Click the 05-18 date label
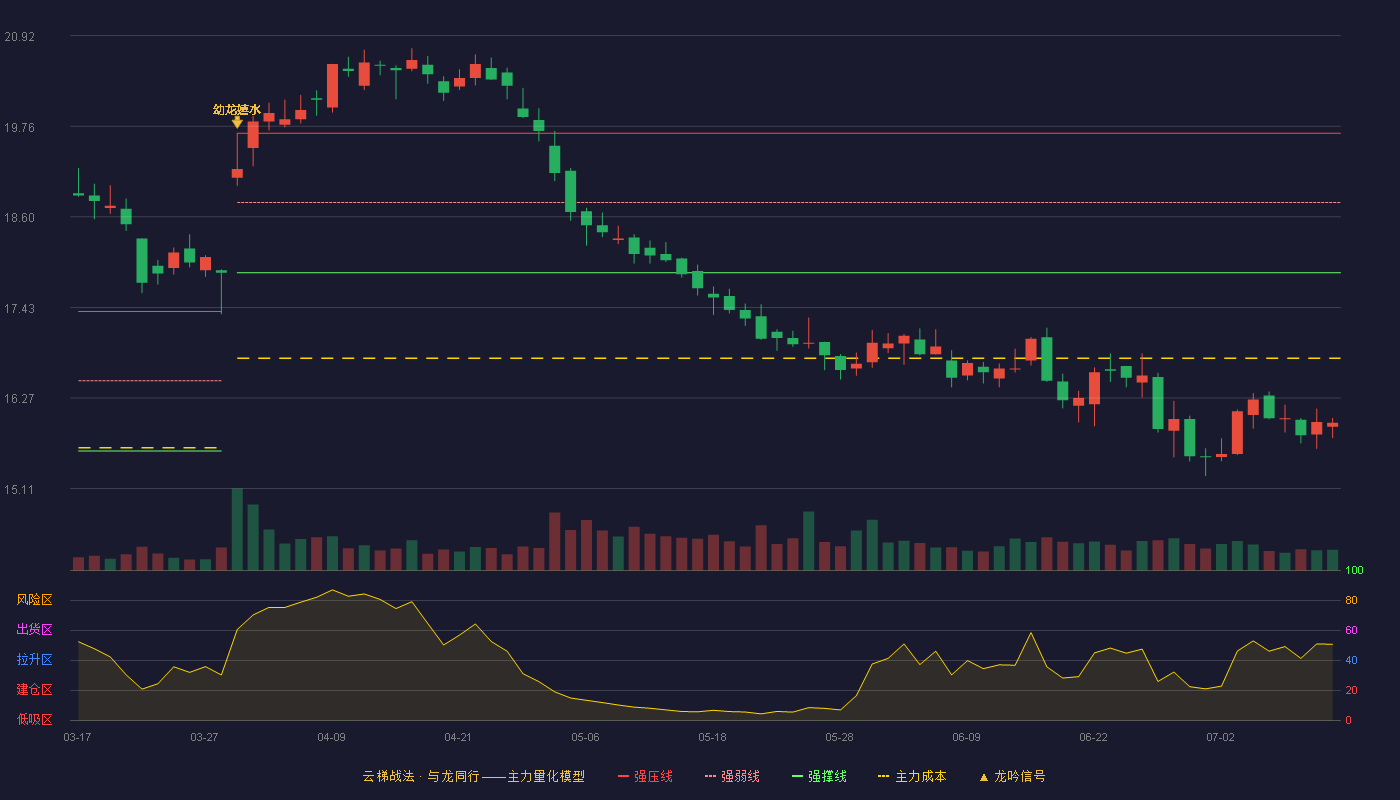The height and width of the screenshot is (800, 1400). (712, 737)
